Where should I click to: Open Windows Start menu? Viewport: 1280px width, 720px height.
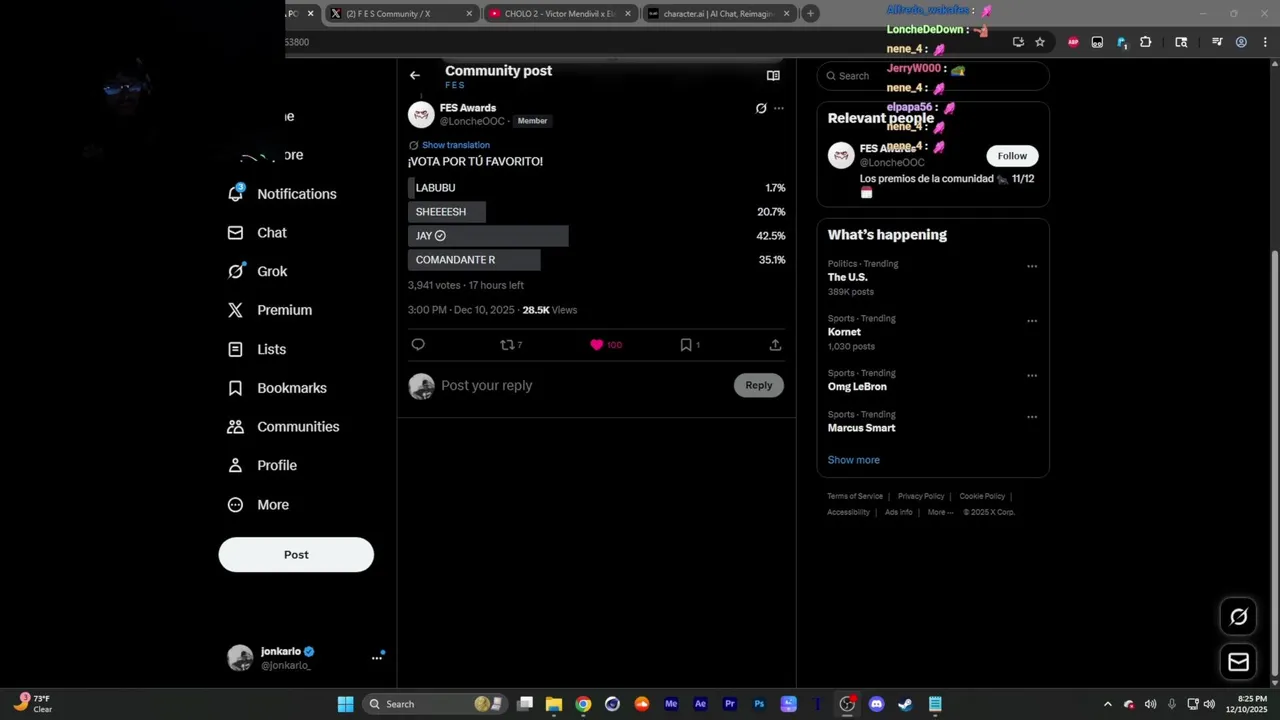(345, 704)
